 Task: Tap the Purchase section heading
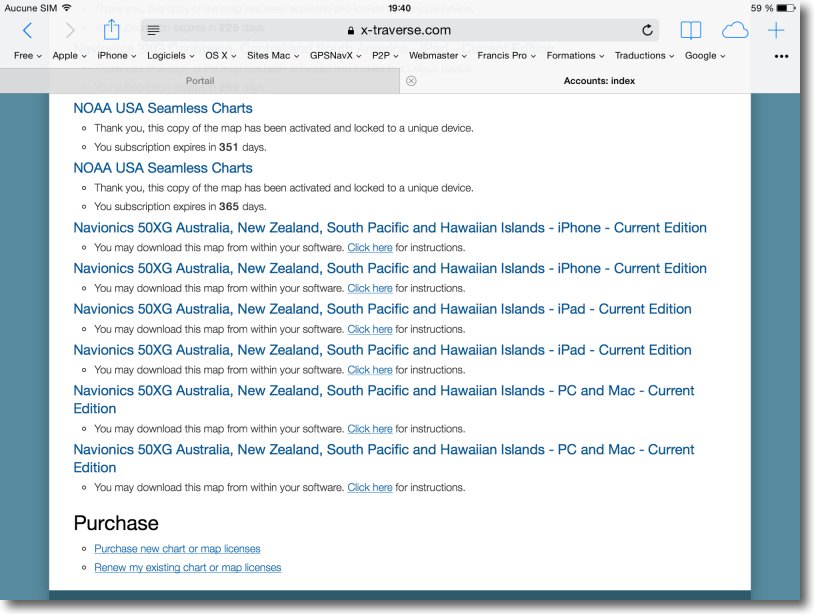click(116, 523)
